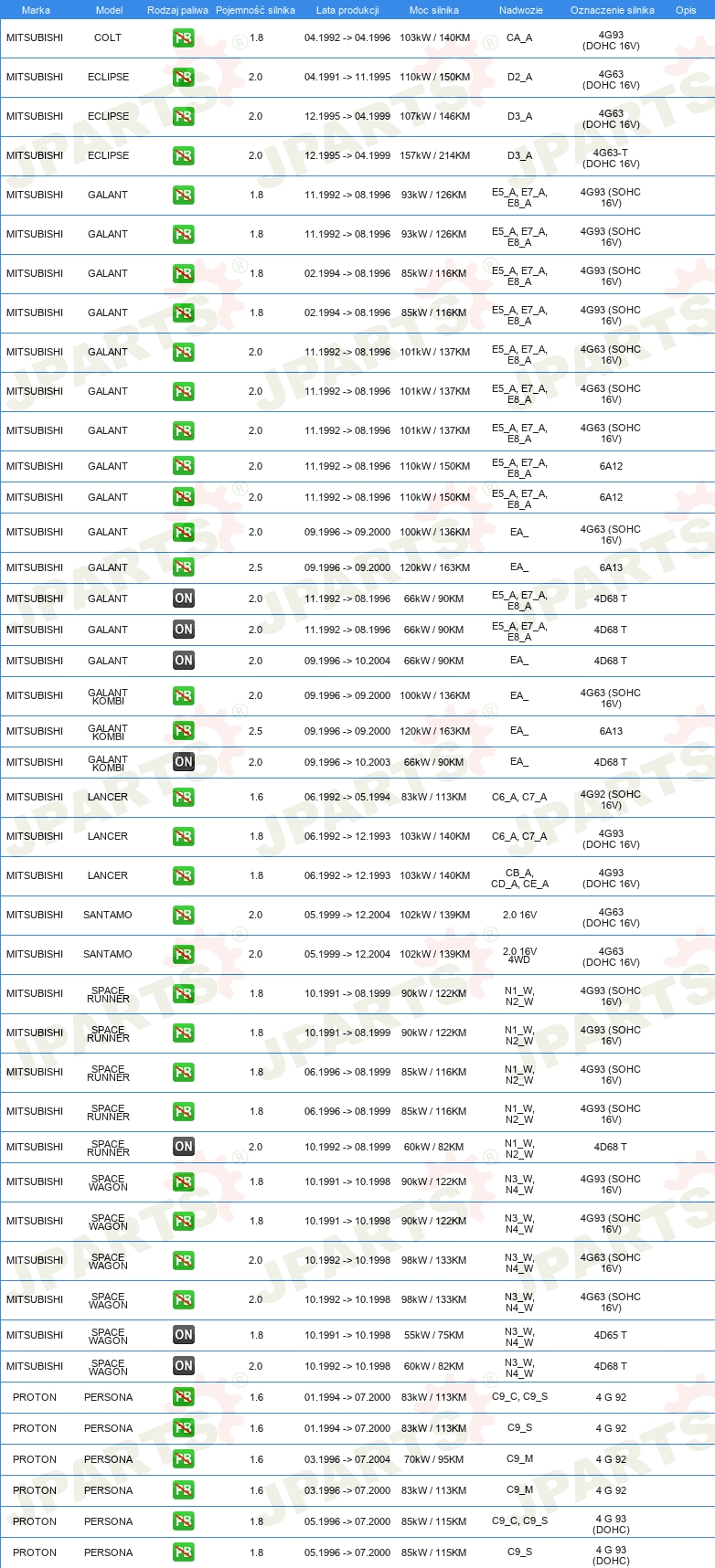715x1568 pixels.
Task: Click PB fuel icon for ECLIPSE 107kW row
Action: coord(183,117)
